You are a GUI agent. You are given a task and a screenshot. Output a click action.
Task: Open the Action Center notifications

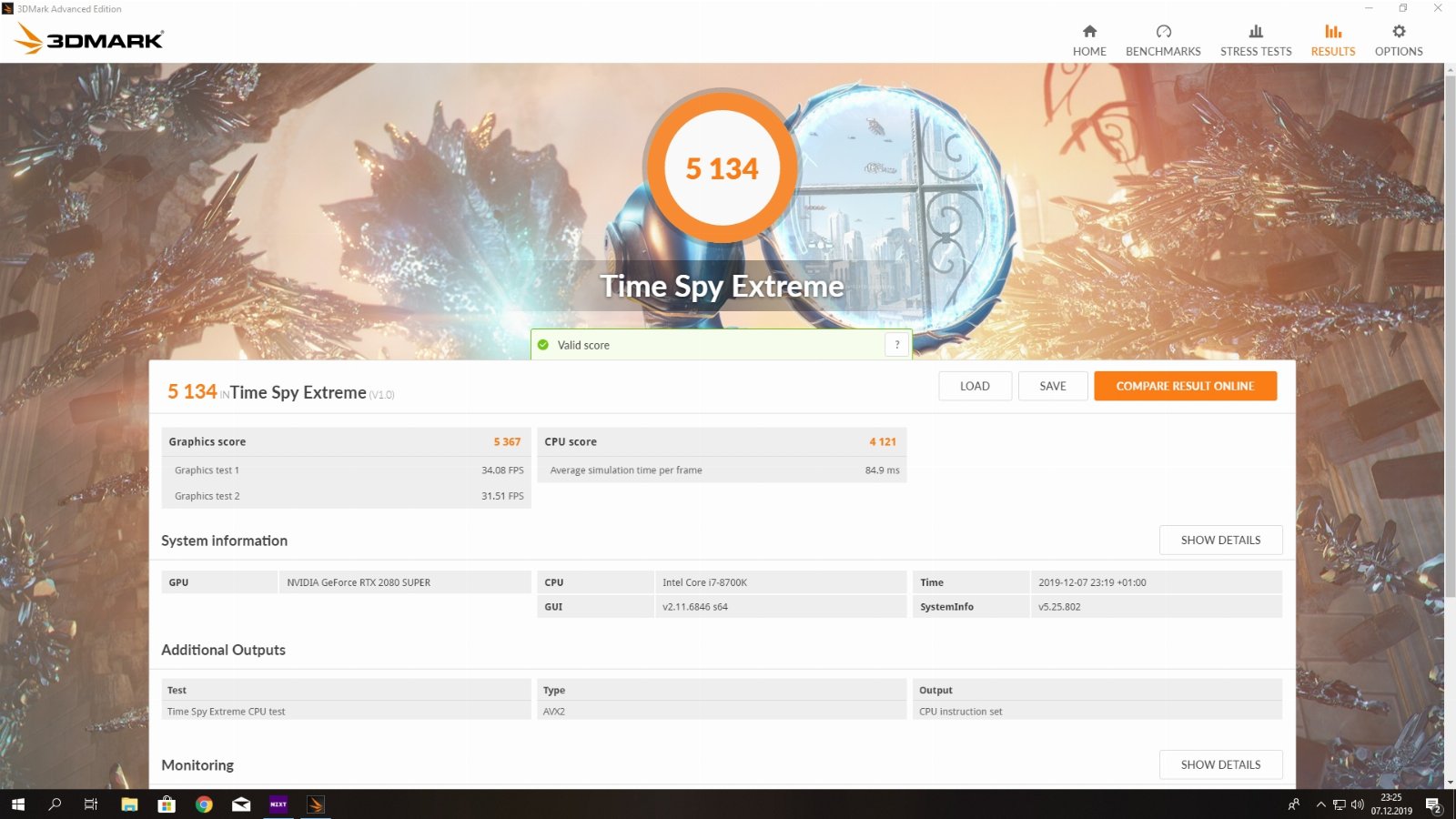1433,804
